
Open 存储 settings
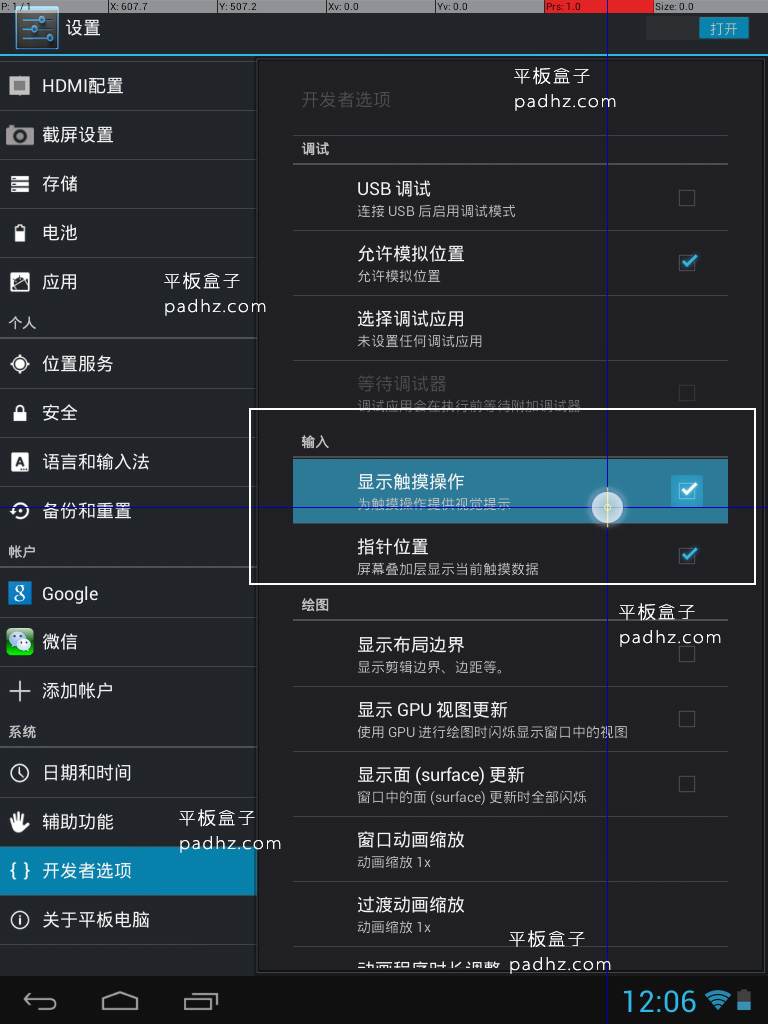[128, 184]
